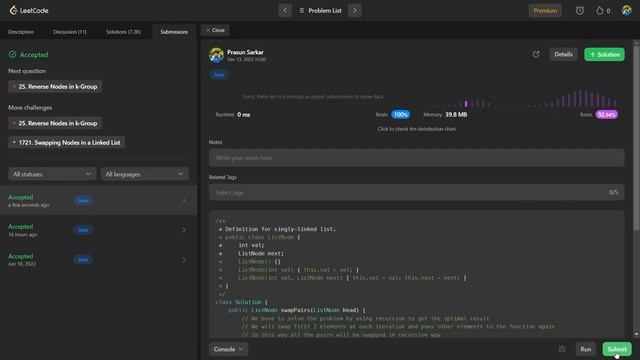This screenshot has width=640, height=360.
Task: Click chevron on Jan 2022 submission row
Action: pyautogui.click(x=184, y=260)
